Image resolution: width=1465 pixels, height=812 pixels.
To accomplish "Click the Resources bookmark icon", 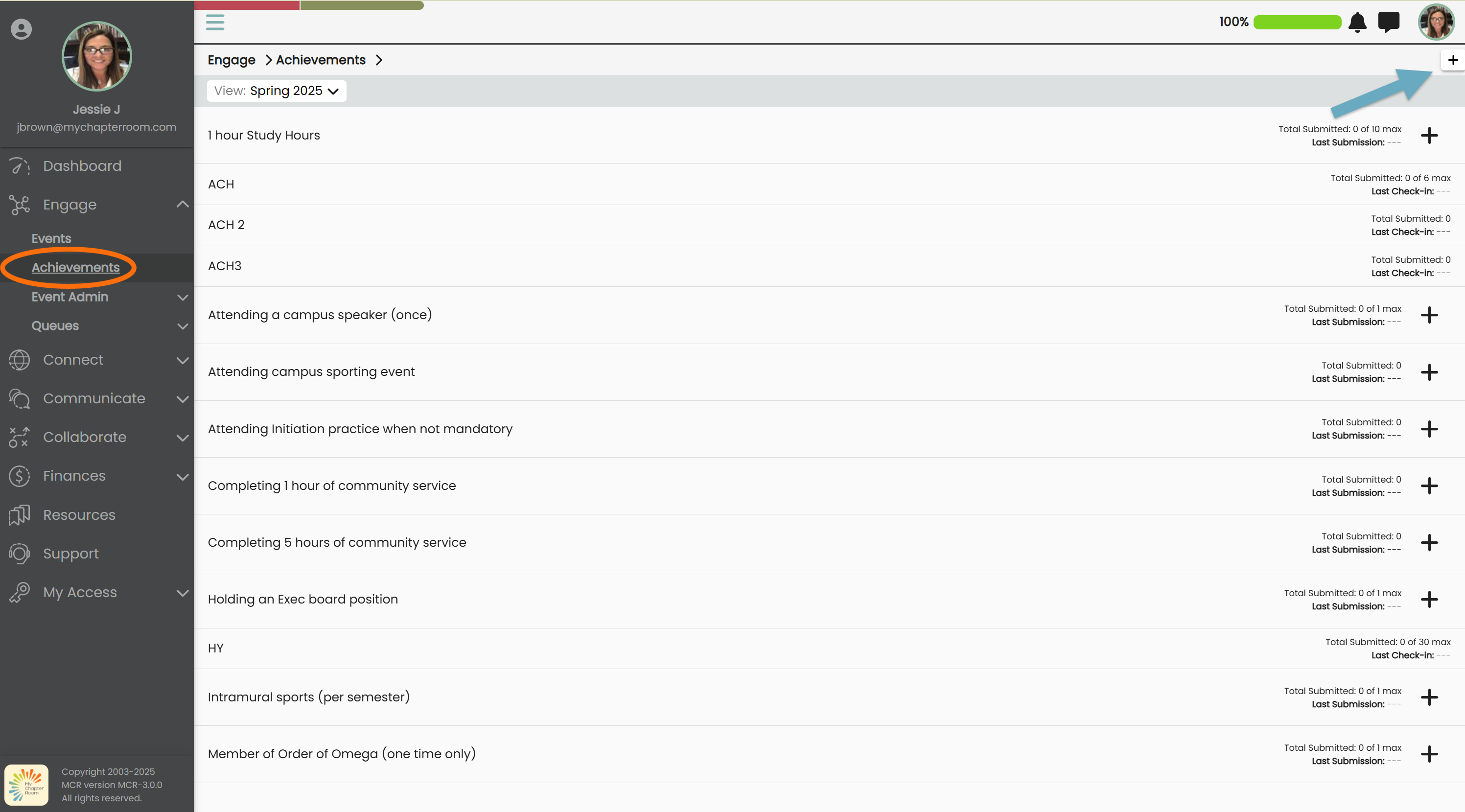I will click(20, 514).
